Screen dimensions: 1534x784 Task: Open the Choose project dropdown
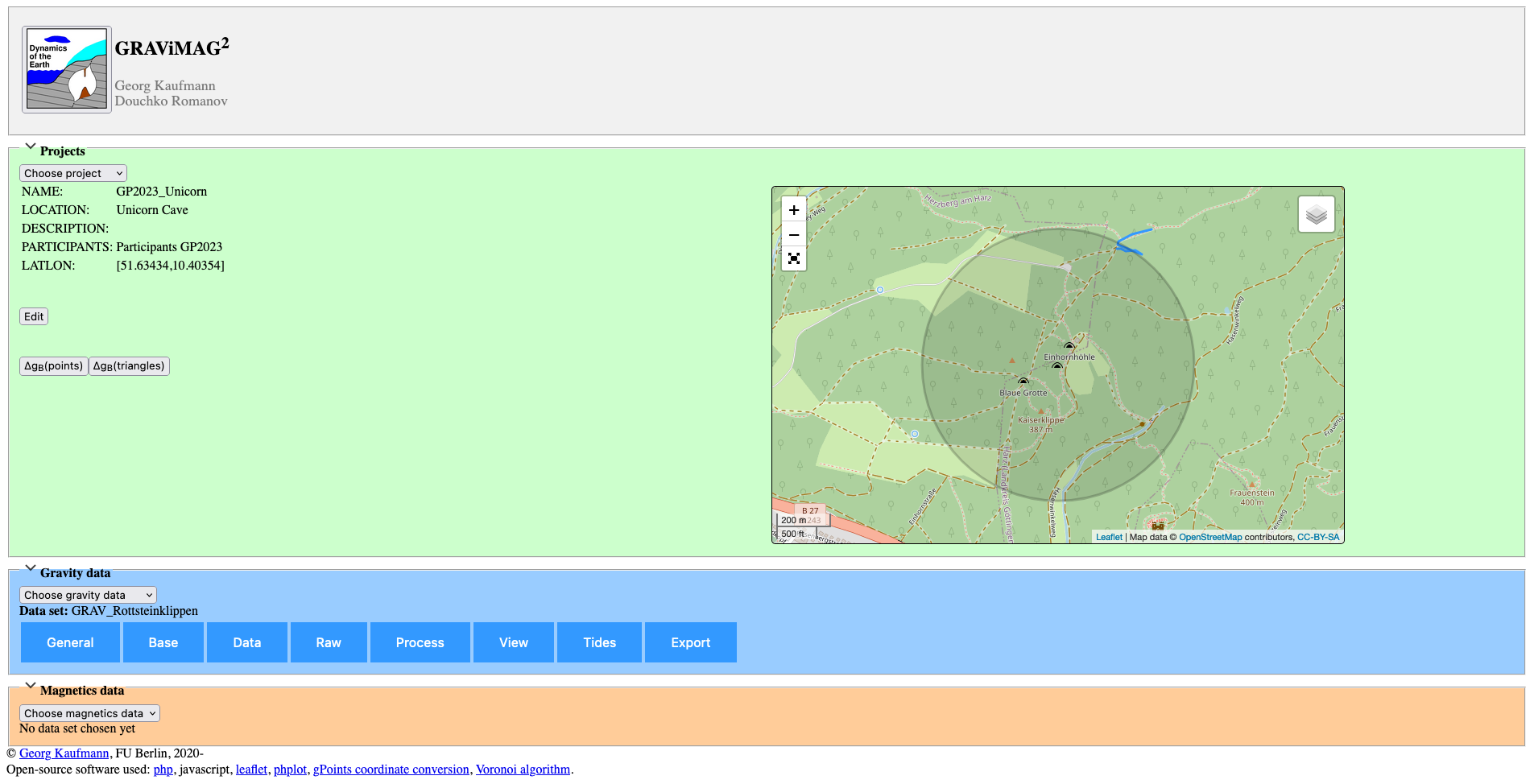(x=73, y=173)
